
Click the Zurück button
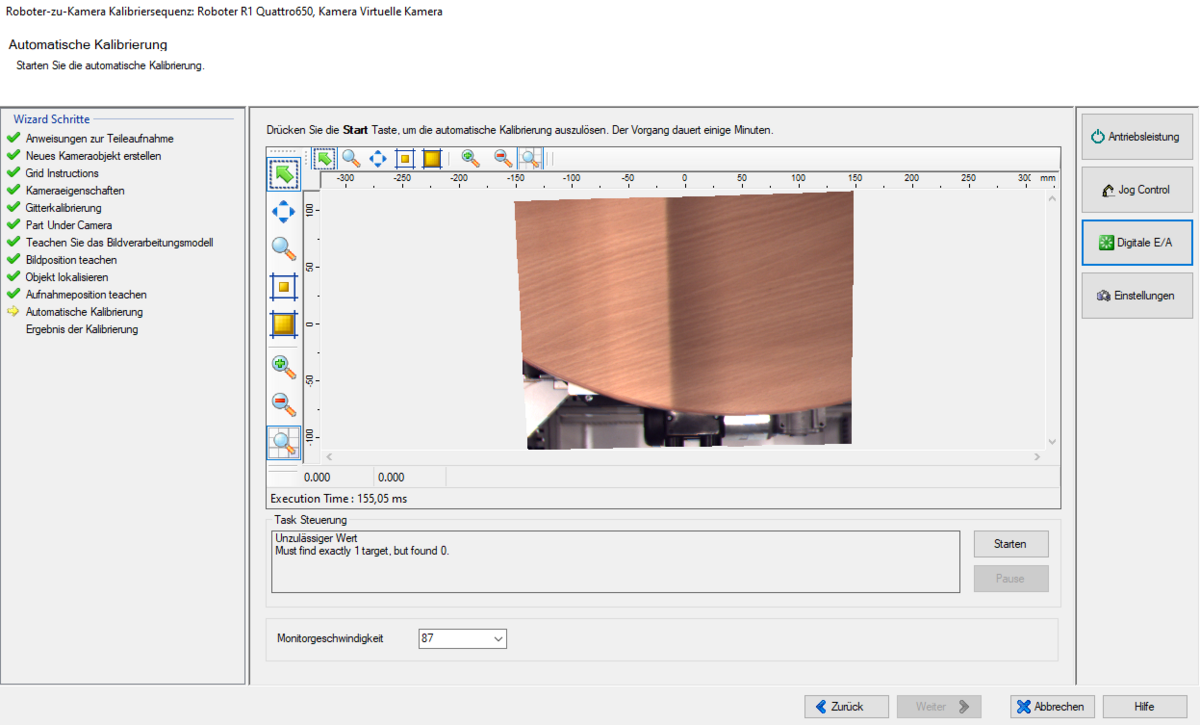847,706
